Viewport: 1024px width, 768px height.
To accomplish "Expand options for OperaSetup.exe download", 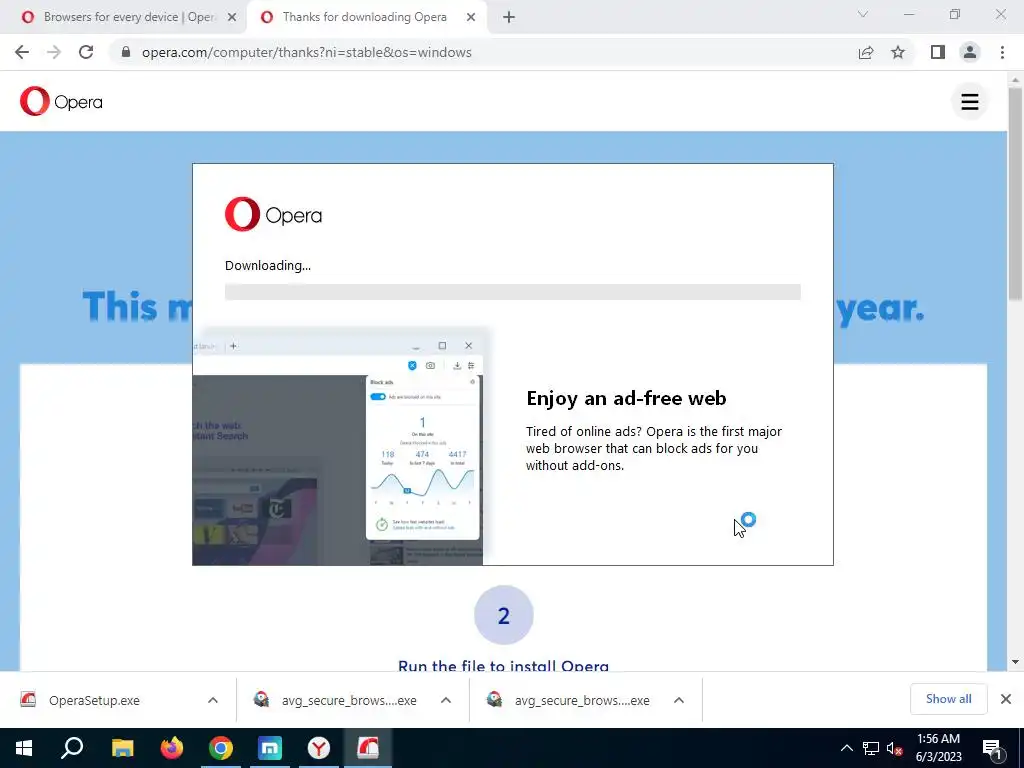I will point(213,700).
